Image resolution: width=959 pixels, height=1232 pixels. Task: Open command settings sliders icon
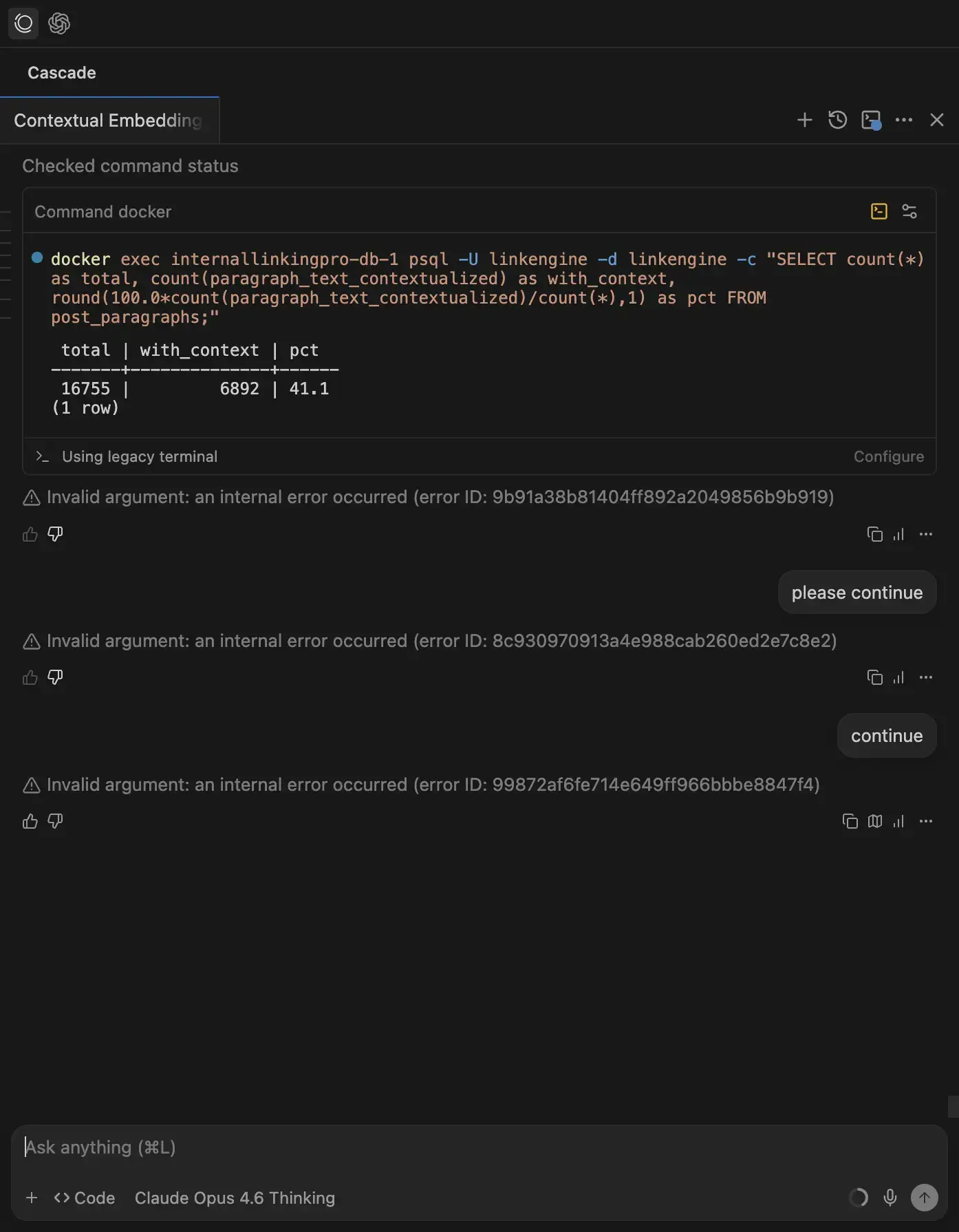909,211
